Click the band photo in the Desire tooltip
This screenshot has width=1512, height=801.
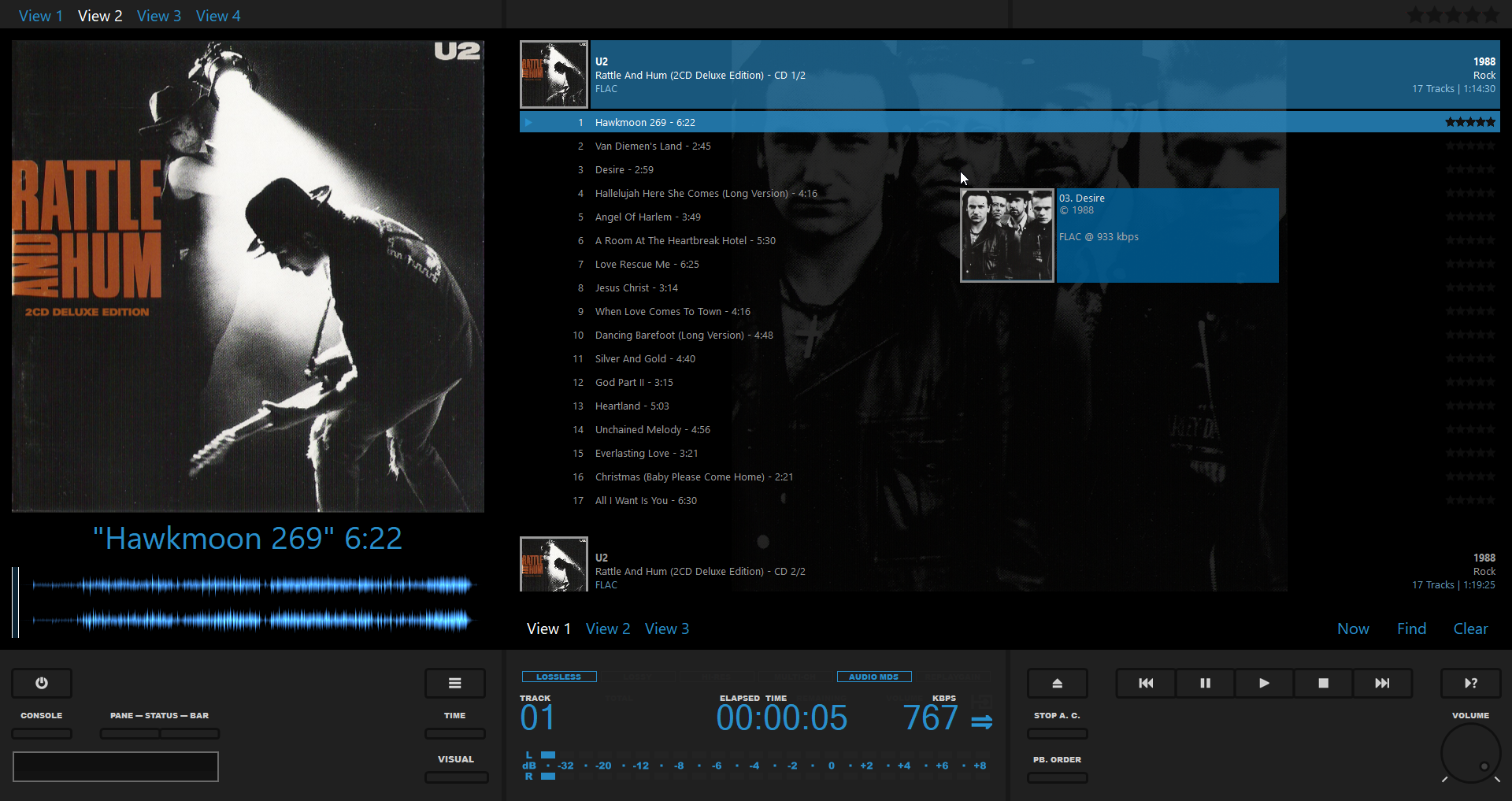pyautogui.click(x=1007, y=235)
